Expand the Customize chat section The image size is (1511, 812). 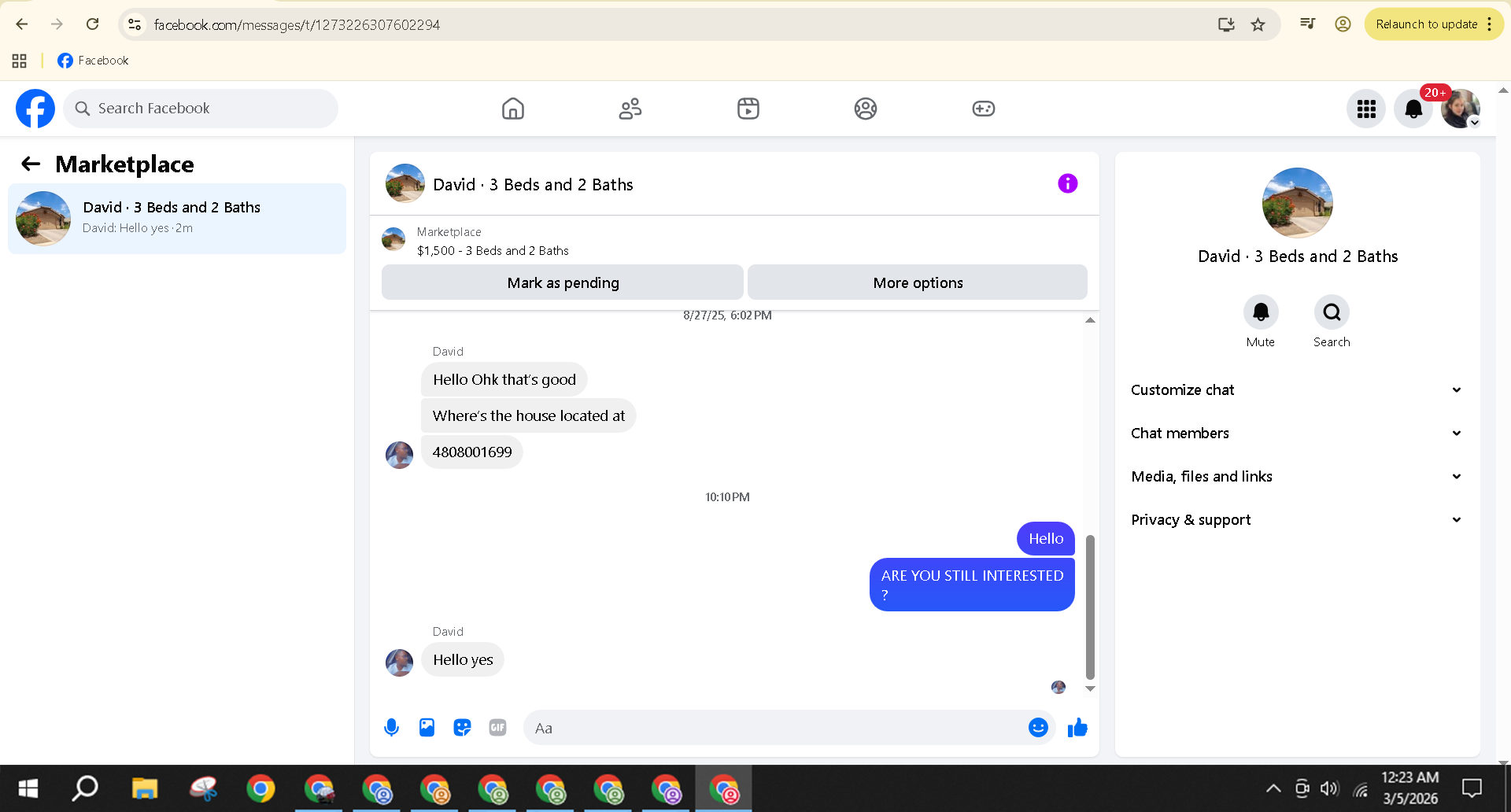1297,390
